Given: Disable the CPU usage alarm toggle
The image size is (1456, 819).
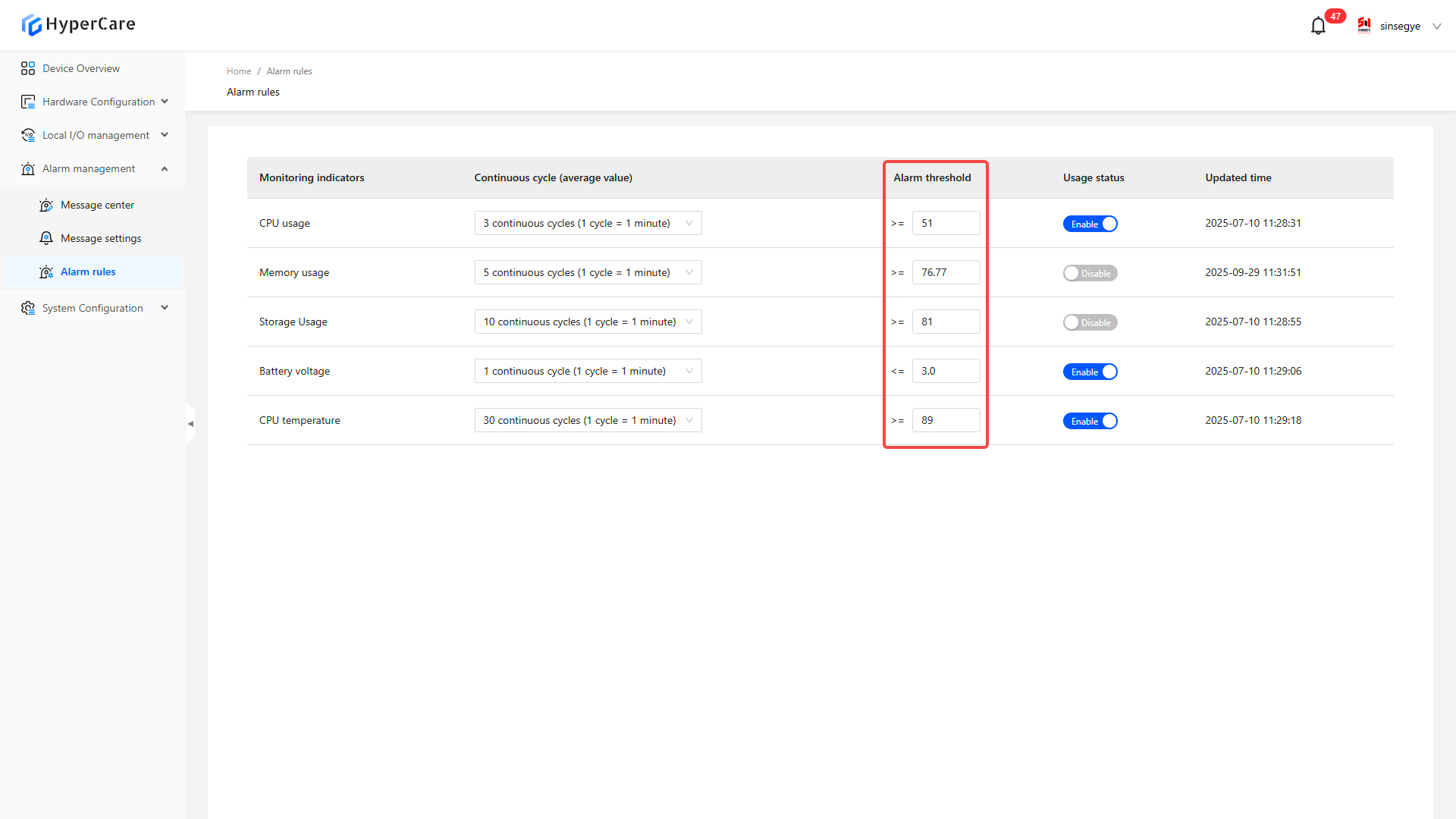Looking at the screenshot, I should point(1090,224).
